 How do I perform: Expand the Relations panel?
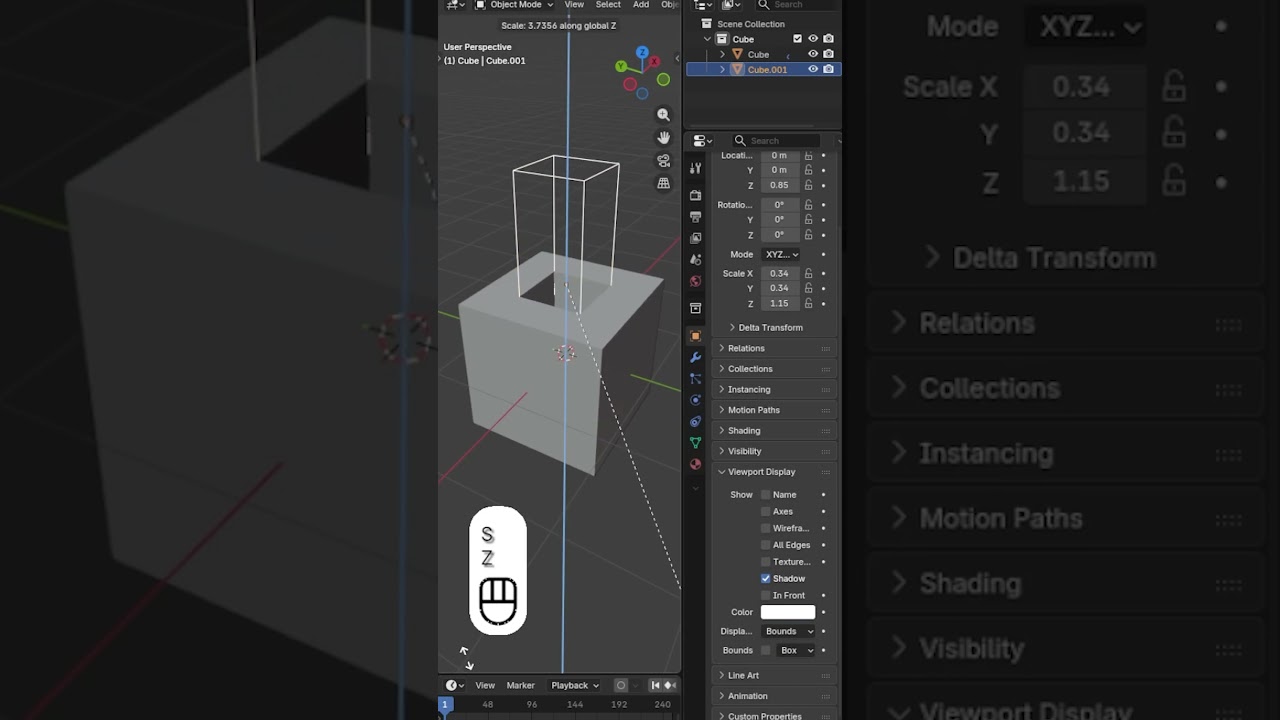click(x=776, y=348)
